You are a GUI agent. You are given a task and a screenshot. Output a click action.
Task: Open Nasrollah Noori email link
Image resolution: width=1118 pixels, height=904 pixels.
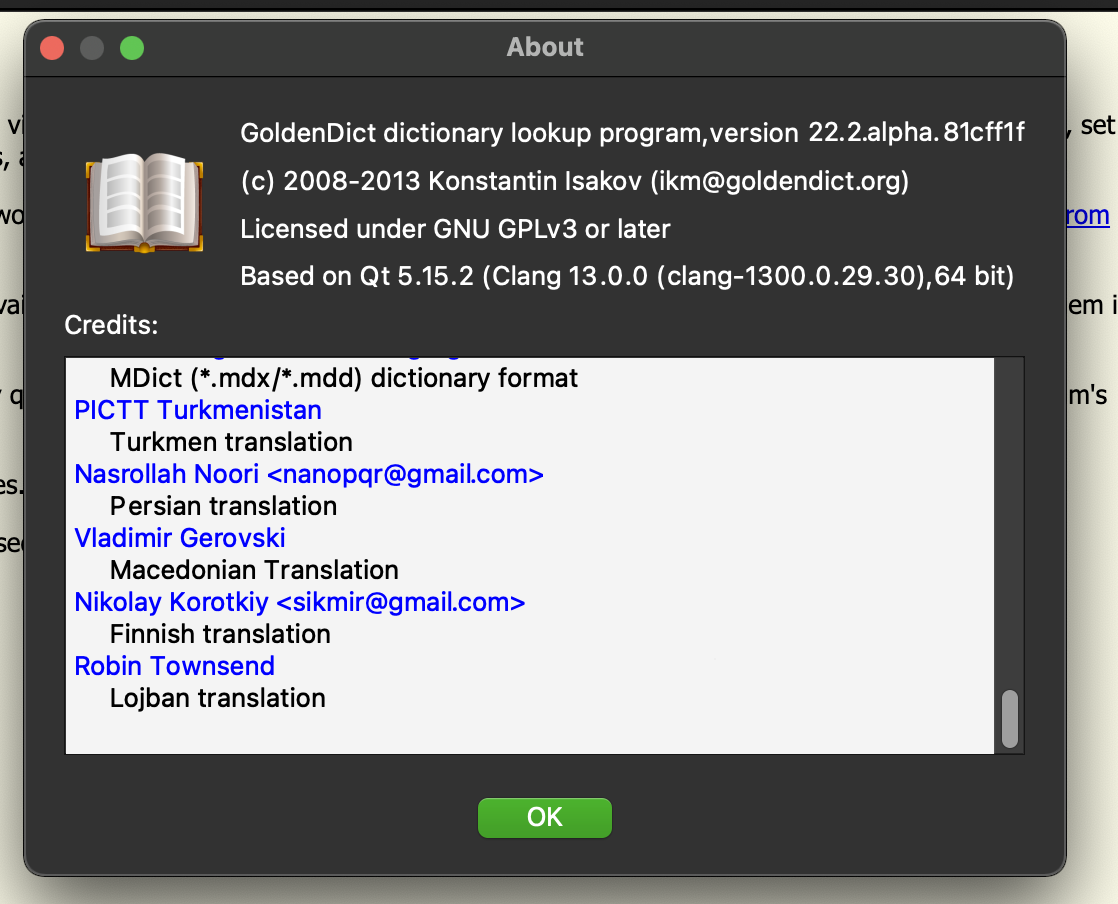[309, 474]
